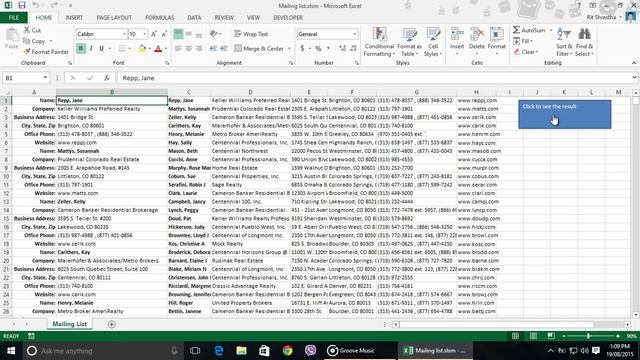The image size is (640, 360).
Task: Click AutoSum sigma button
Action: [x=529, y=30]
